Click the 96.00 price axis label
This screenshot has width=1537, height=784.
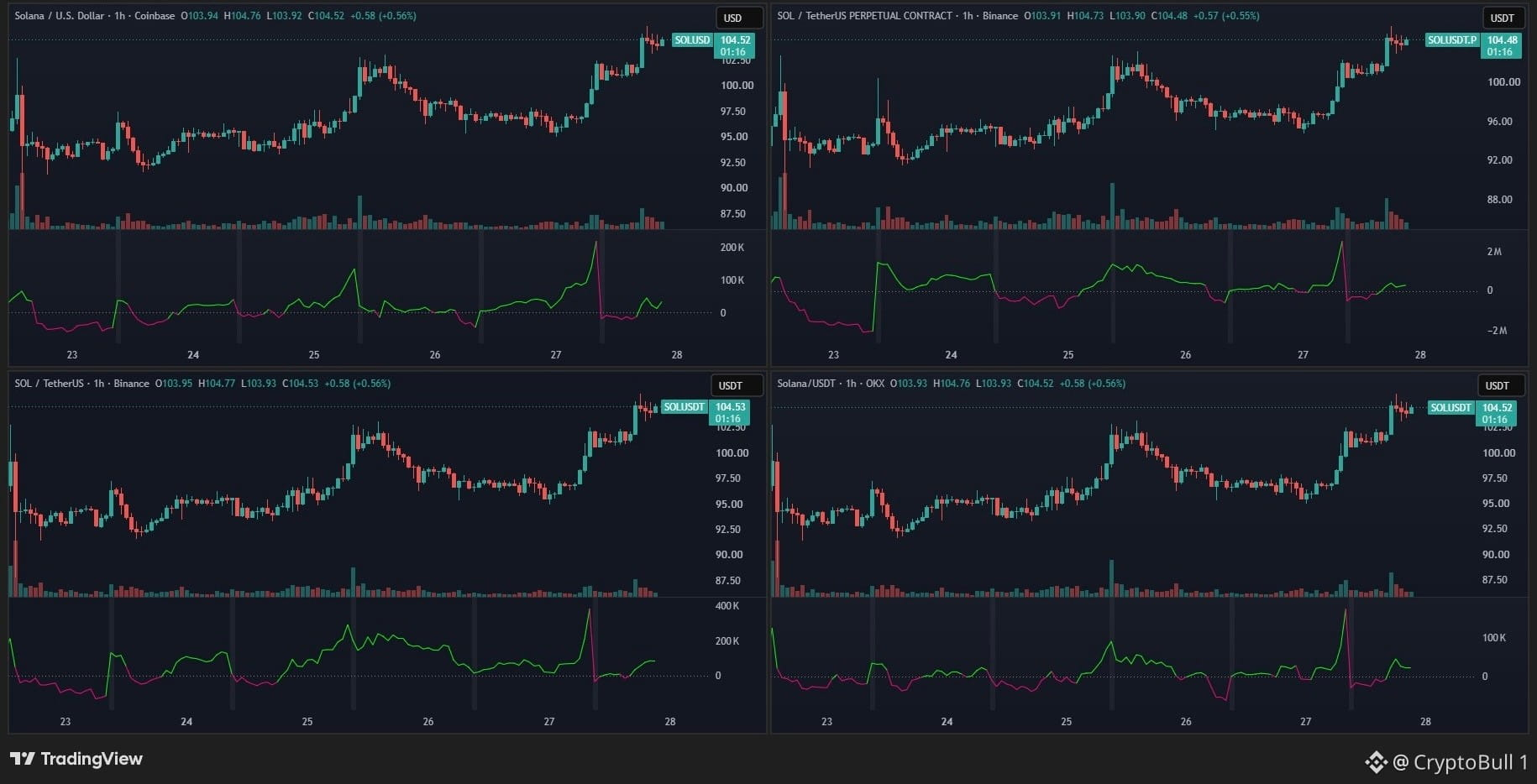point(1499,122)
